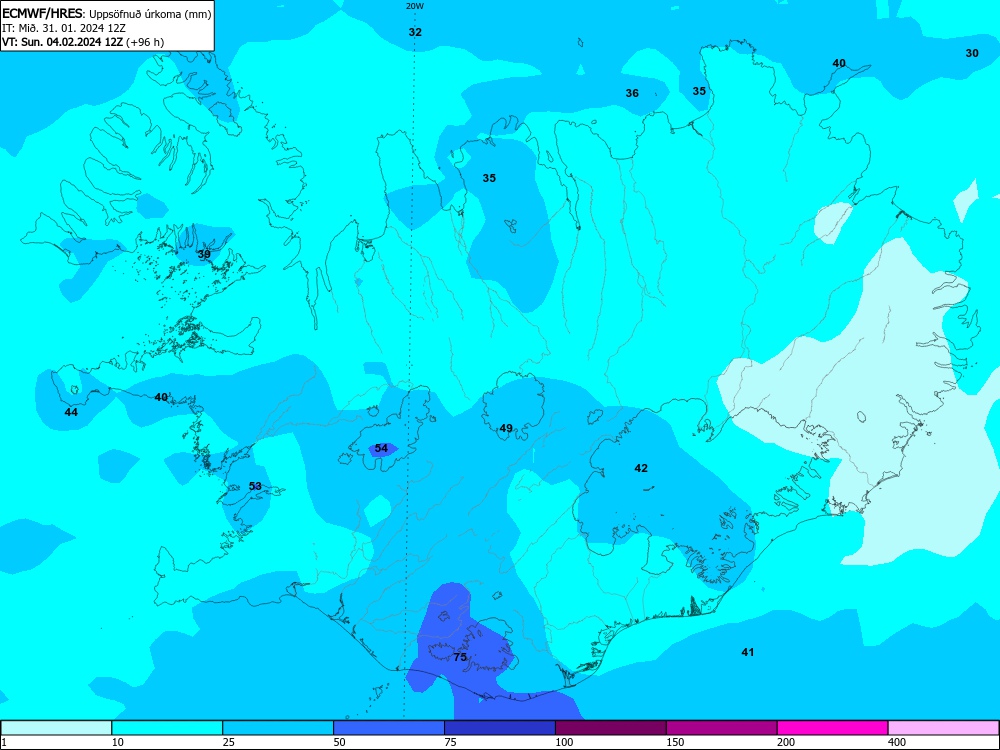Click the precipitation value 75 on the map
The width and height of the screenshot is (1000, 750).
460,657
